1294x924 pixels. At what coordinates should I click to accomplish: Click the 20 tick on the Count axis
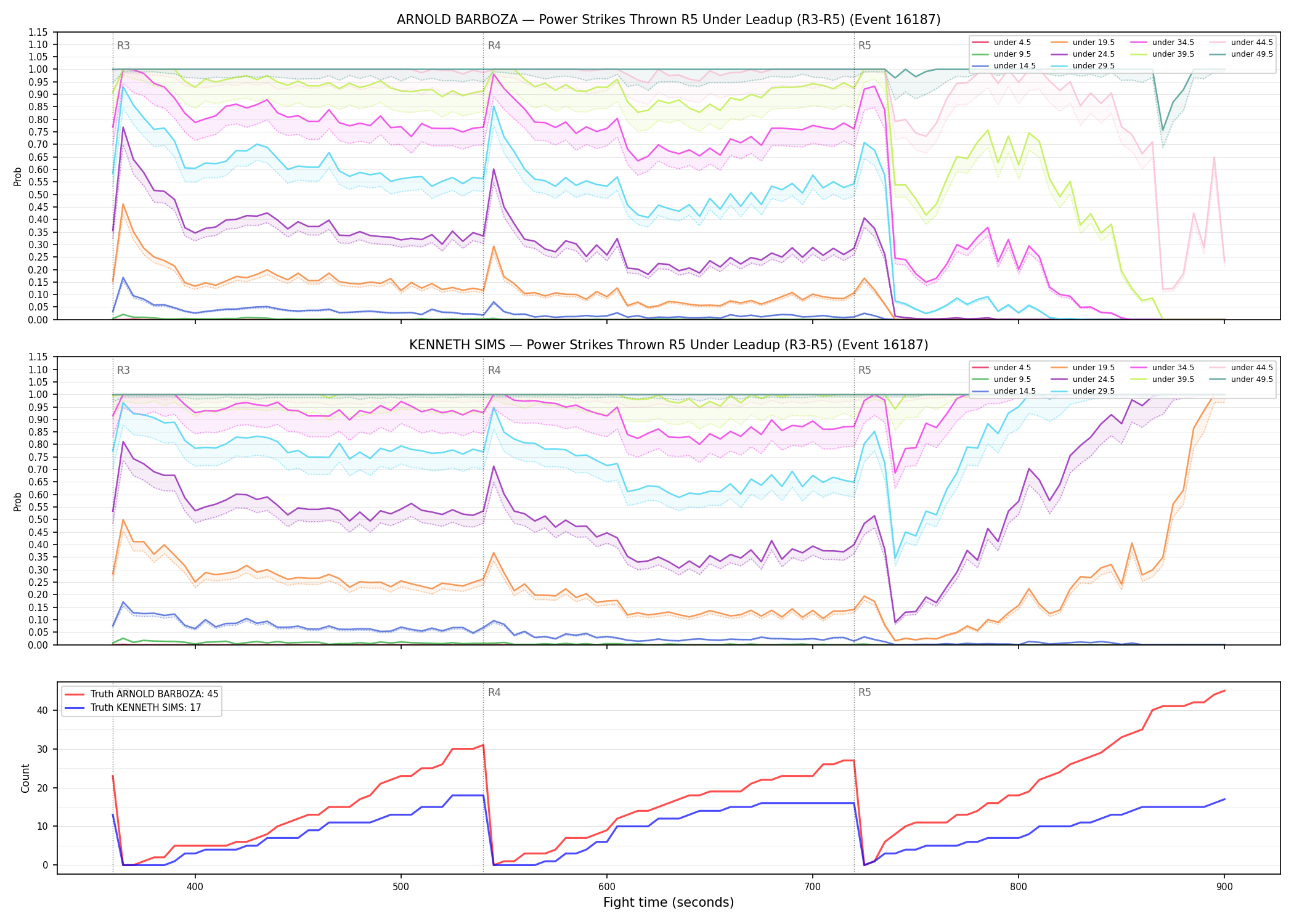(x=43, y=788)
